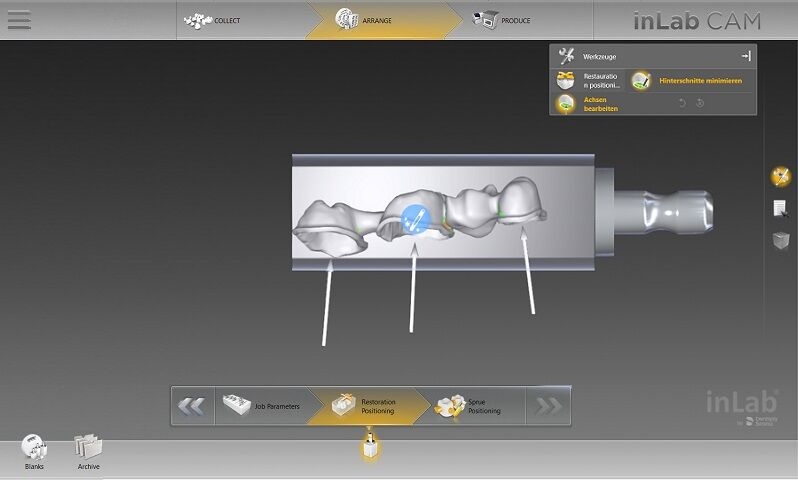Switch to the COLLECT phase
798x480 pixels.
[x=212, y=20]
